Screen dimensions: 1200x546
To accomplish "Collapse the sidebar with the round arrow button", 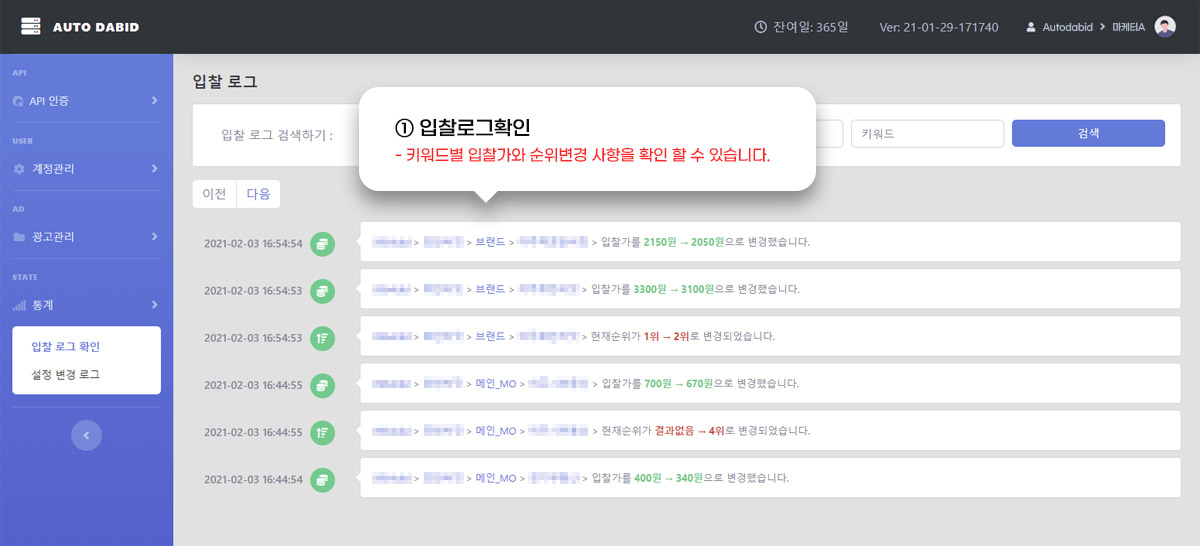I will tap(86, 435).
